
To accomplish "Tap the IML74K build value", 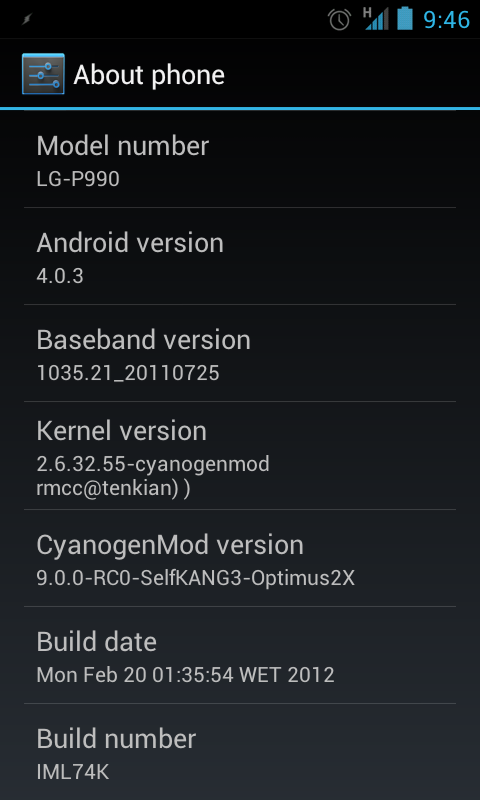I will 73,771.
